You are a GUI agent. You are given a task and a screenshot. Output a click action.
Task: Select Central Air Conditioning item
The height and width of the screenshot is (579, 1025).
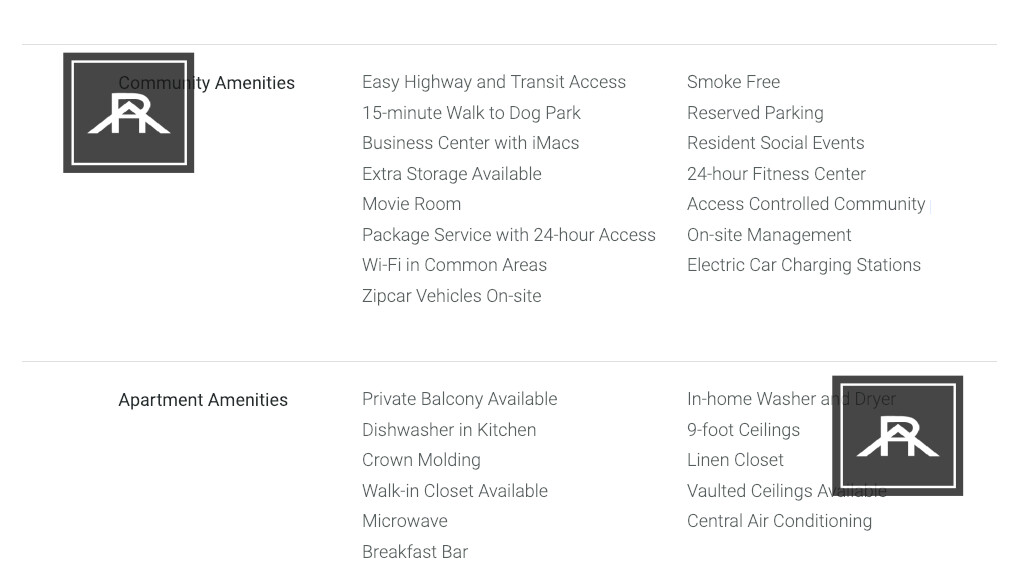[779, 521]
